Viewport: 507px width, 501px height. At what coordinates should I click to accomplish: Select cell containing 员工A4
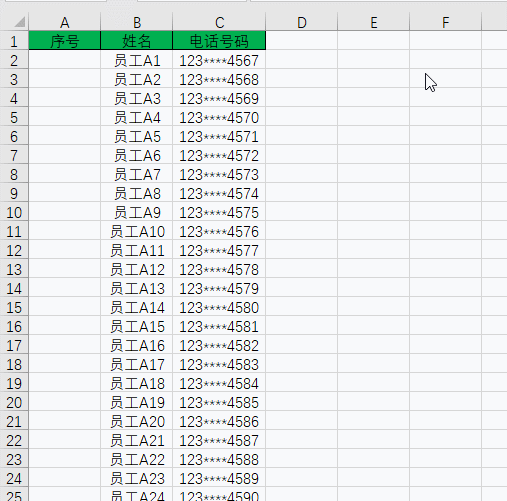[x=136, y=117]
